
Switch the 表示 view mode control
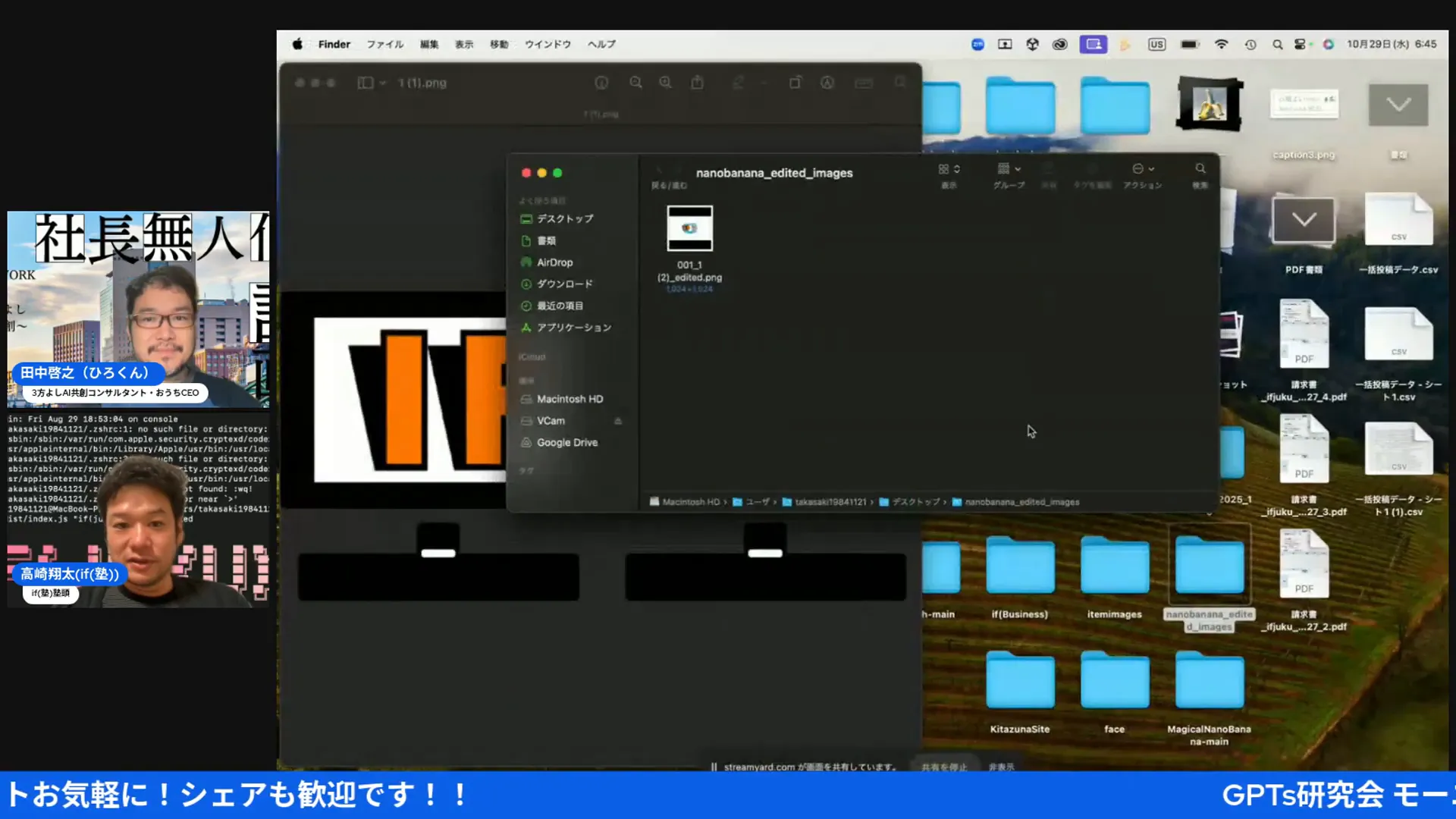click(949, 169)
